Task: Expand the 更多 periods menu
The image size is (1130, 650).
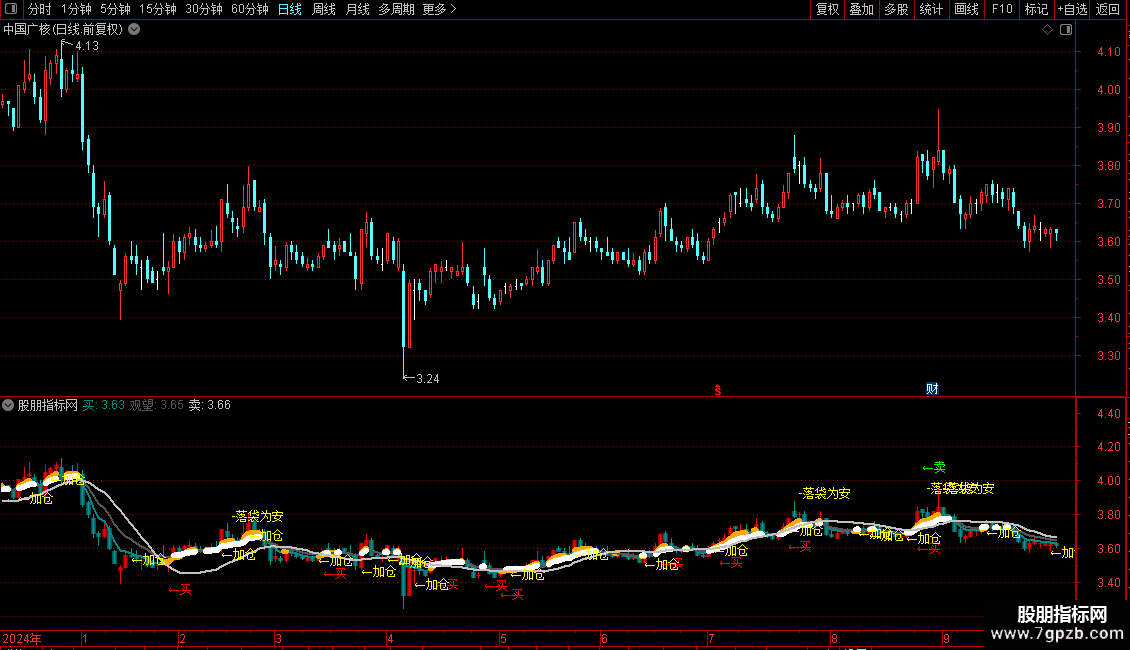Action: pos(440,9)
